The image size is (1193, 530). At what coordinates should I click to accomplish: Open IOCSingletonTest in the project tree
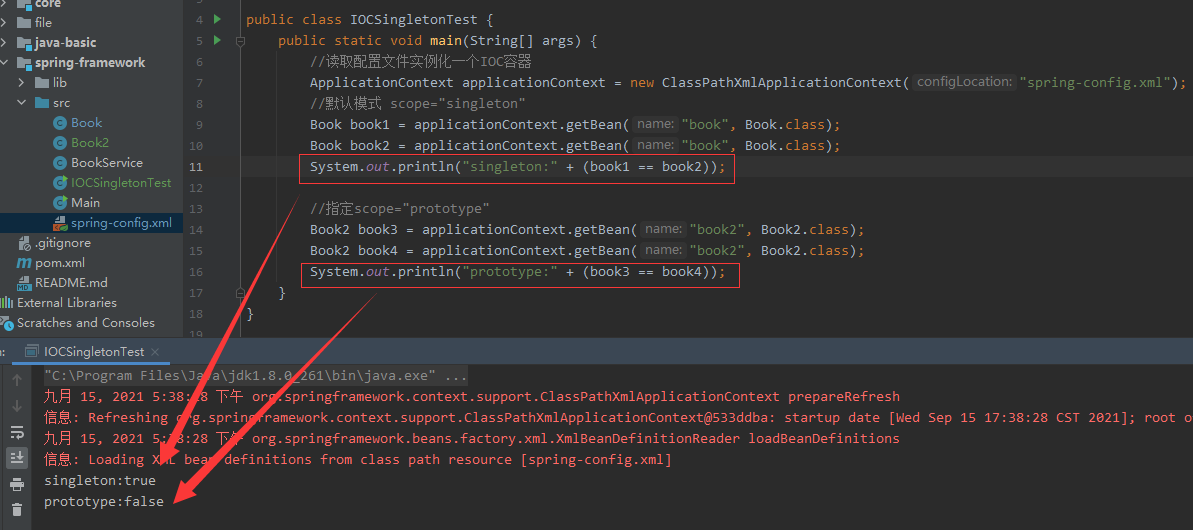(121, 182)
